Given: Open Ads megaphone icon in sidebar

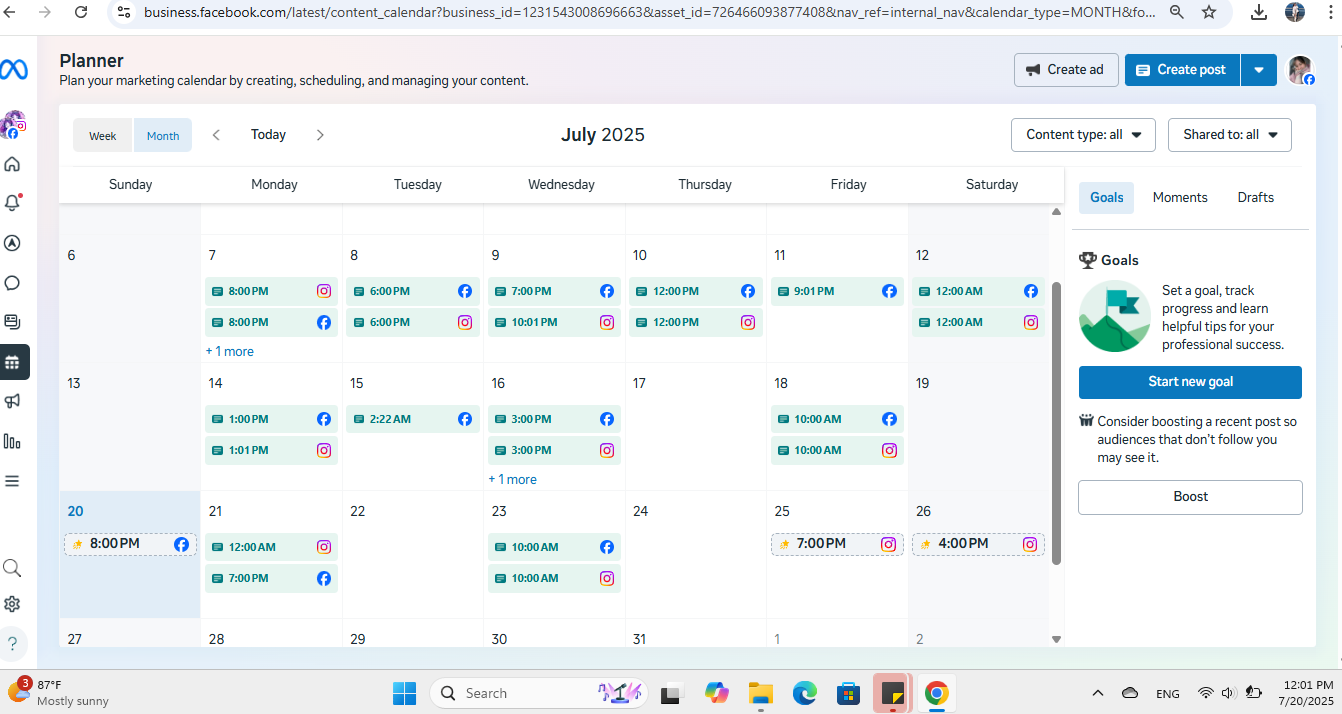Looking at the screenshot, I should click(x=13, y=401).
